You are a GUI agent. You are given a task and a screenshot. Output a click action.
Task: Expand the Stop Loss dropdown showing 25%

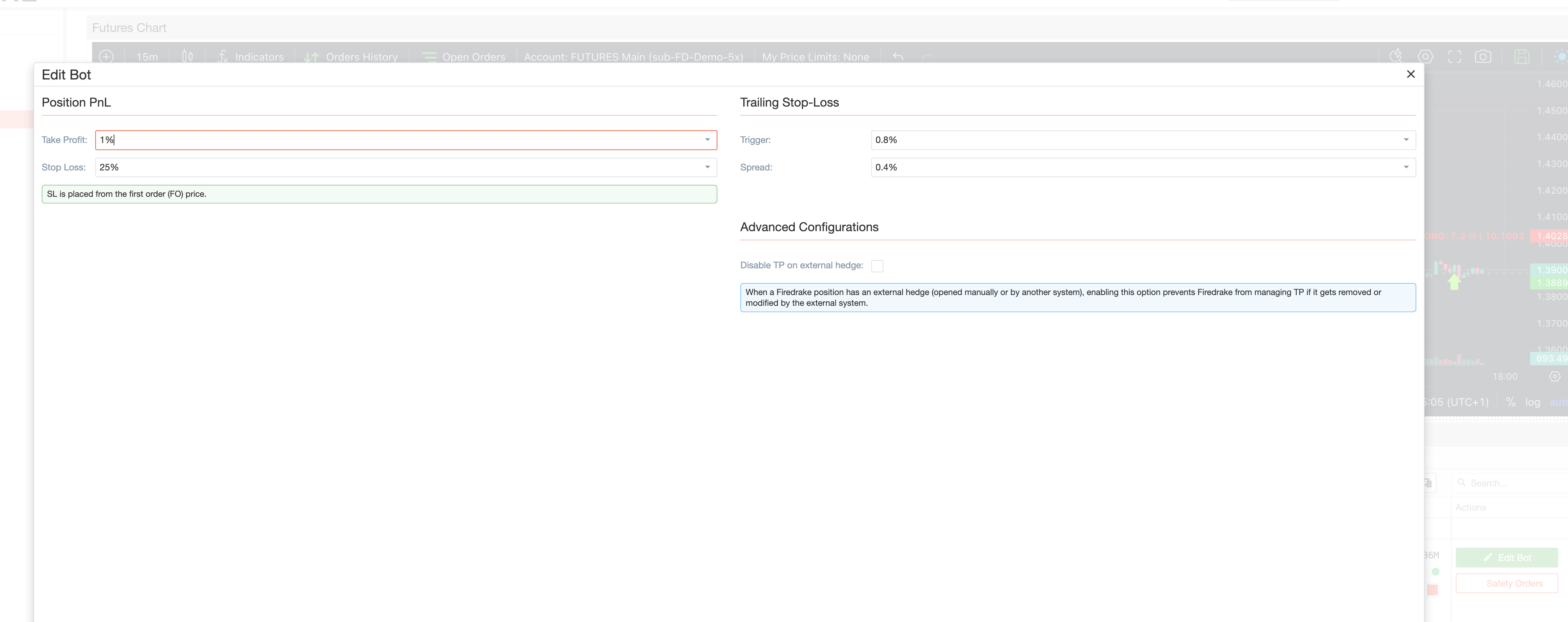[x=707, y=167]
